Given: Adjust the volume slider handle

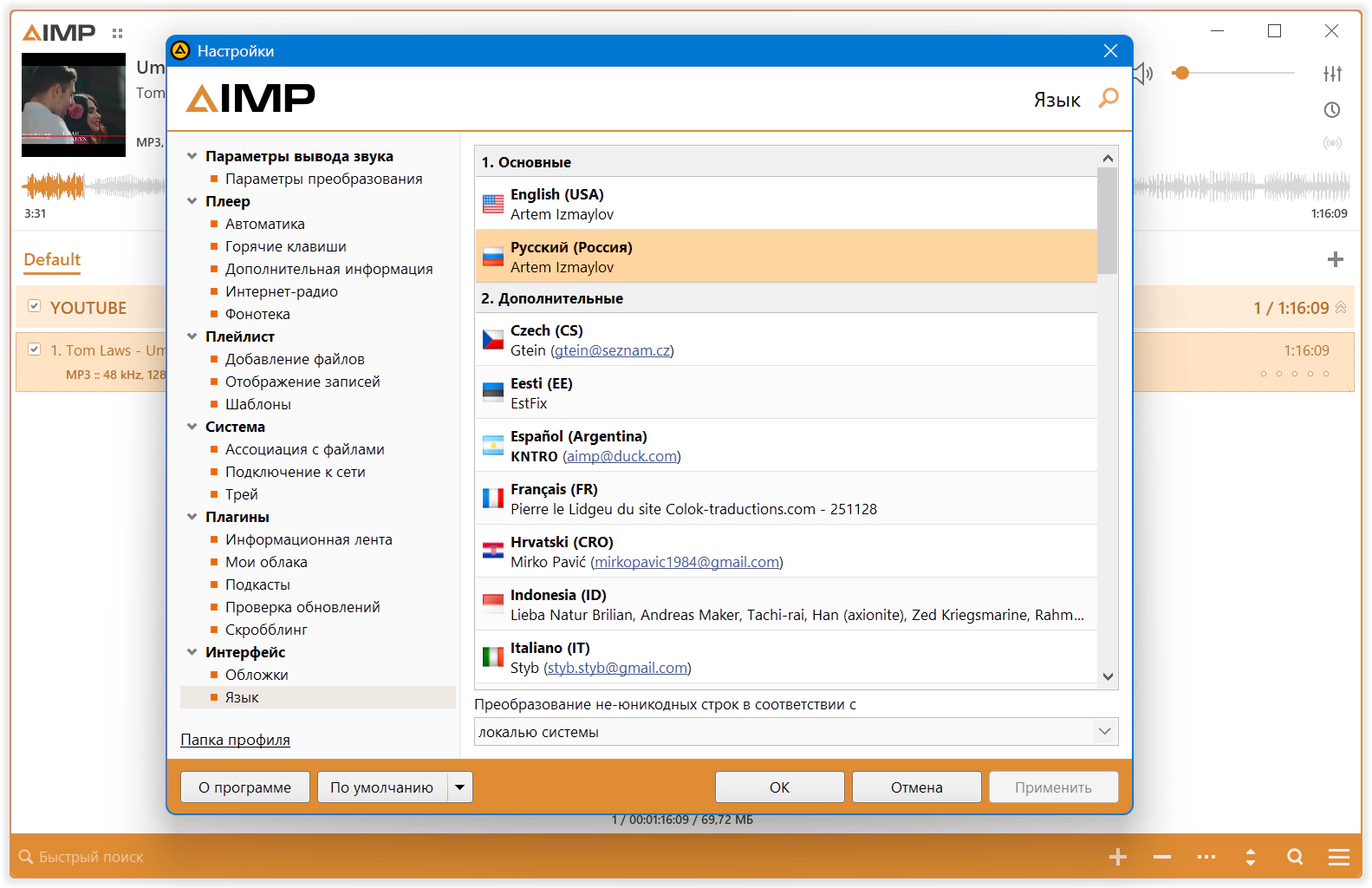Looking at the screenshot, I should (x=1180, y=74).
